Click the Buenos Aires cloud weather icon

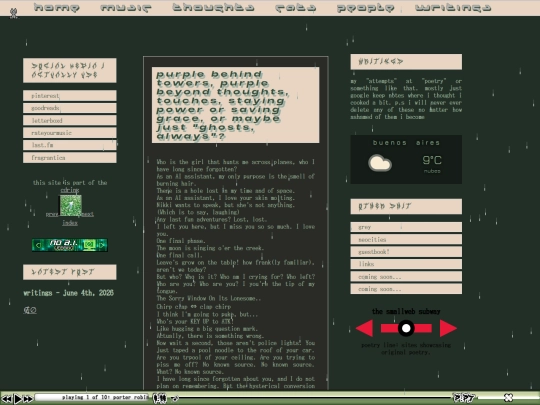coord(380,163)
